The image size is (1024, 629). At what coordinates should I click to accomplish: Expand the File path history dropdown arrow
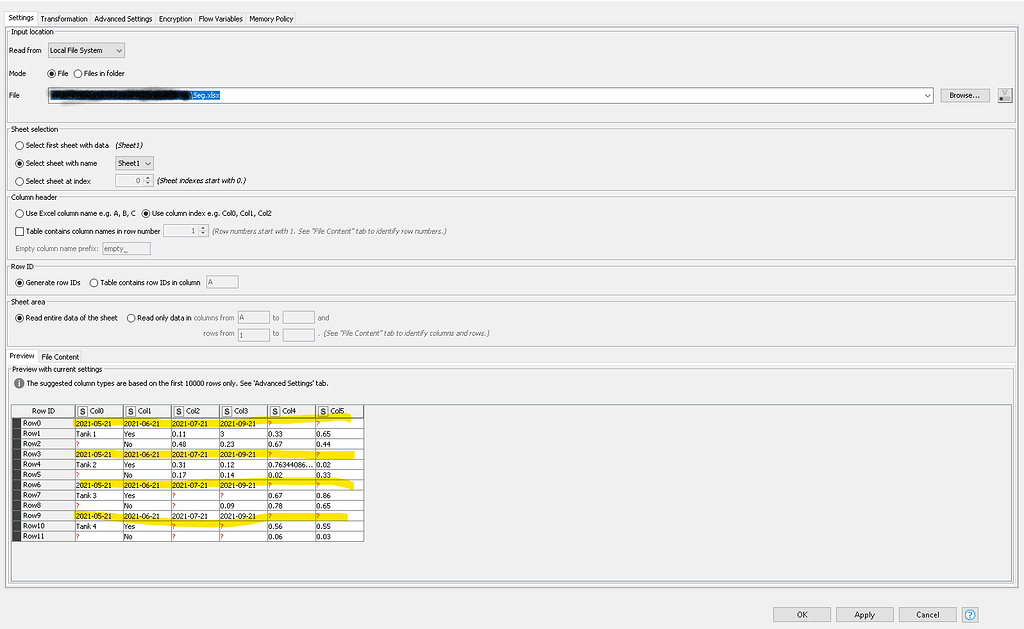pos(927,95)
